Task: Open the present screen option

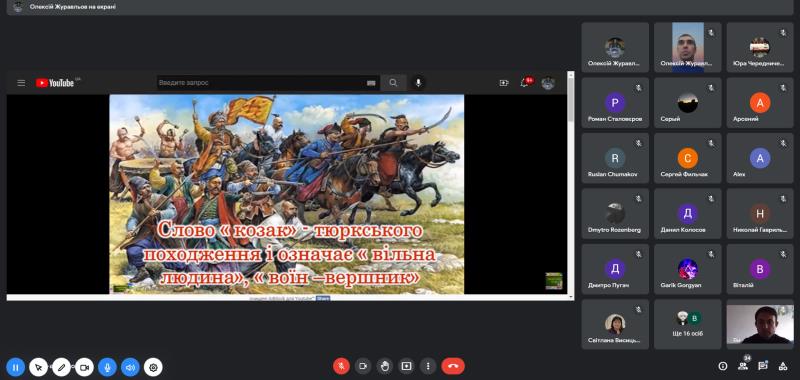Action: point(406,366)
